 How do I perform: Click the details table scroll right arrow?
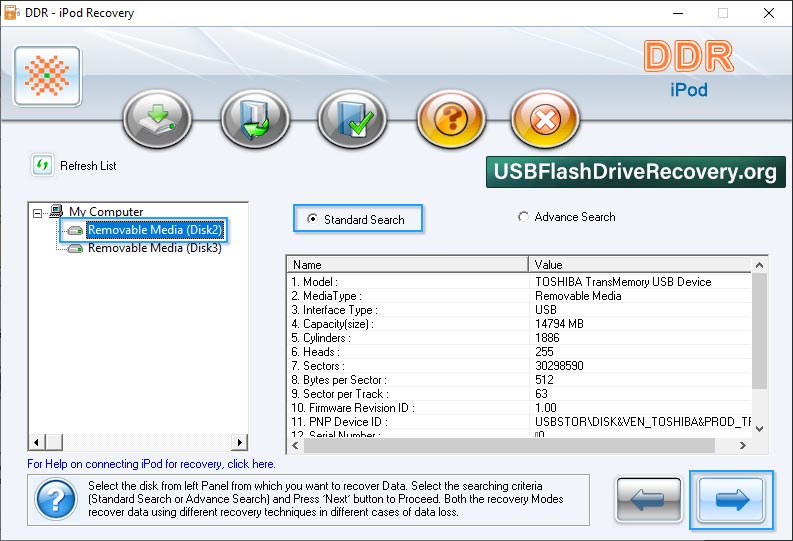[742, 445]
